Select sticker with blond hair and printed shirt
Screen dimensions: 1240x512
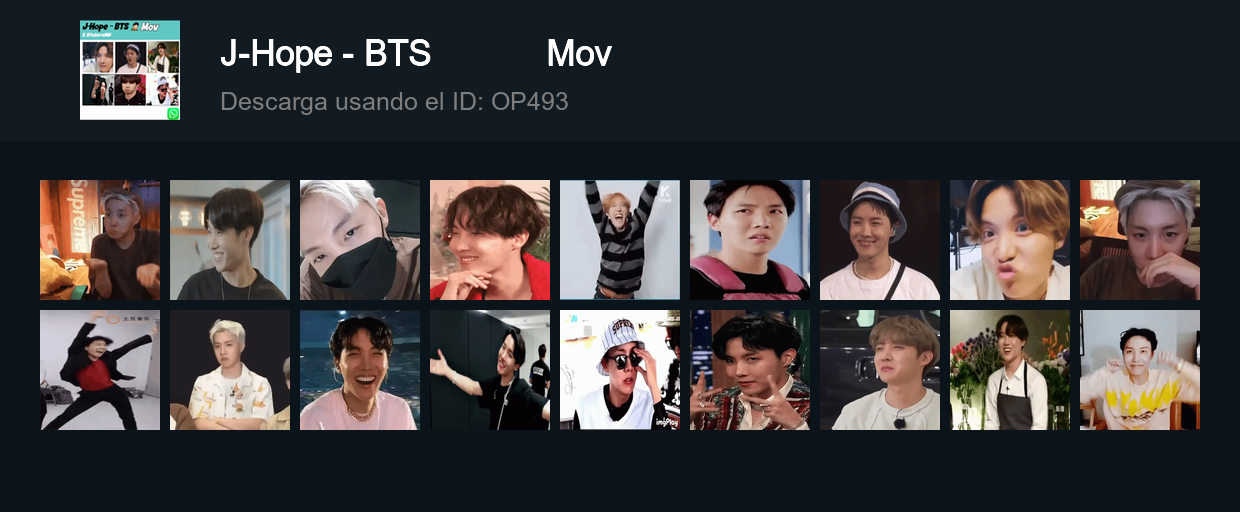pyautogui.click(x=230, y=370)
